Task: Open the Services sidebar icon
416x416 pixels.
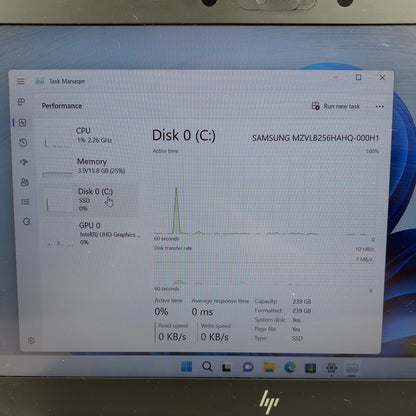Action: coord(26,221)
